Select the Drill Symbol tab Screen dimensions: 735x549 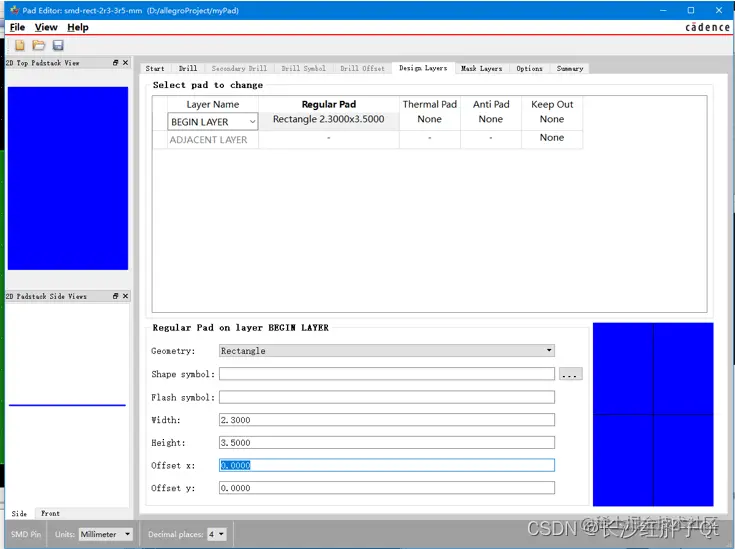pos(304,68)
